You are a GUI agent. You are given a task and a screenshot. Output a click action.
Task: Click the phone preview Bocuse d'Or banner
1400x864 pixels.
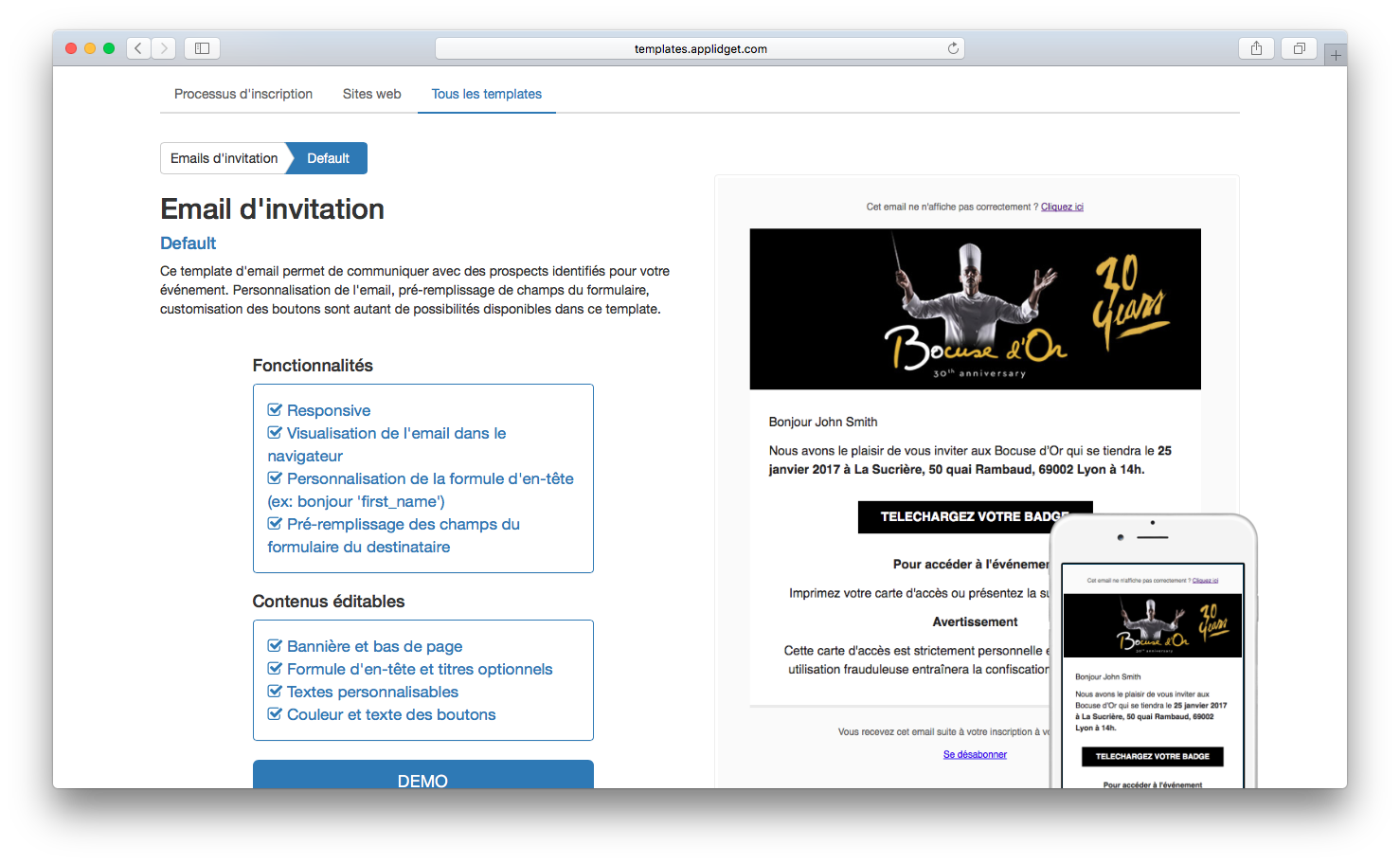coord(1153,625)
